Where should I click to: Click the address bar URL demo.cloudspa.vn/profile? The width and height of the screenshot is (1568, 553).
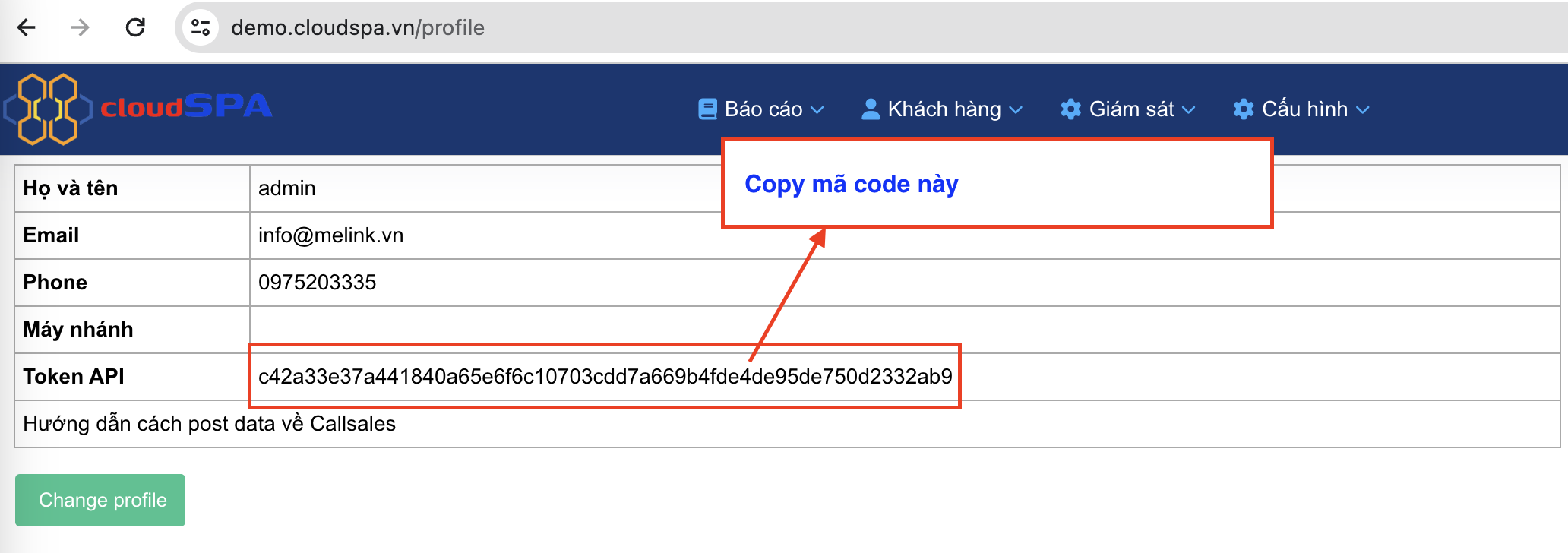(x=358, y=28)
